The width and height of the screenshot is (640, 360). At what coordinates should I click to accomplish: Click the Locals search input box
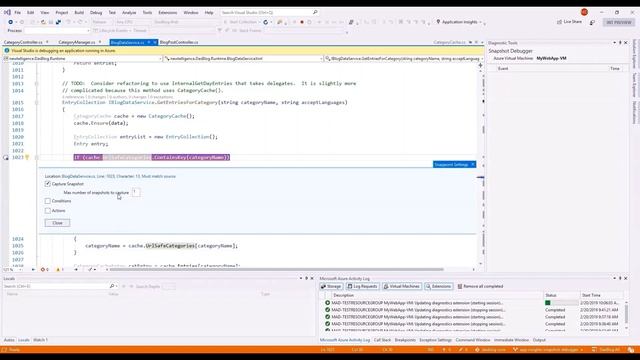click(x=56, y=286)
